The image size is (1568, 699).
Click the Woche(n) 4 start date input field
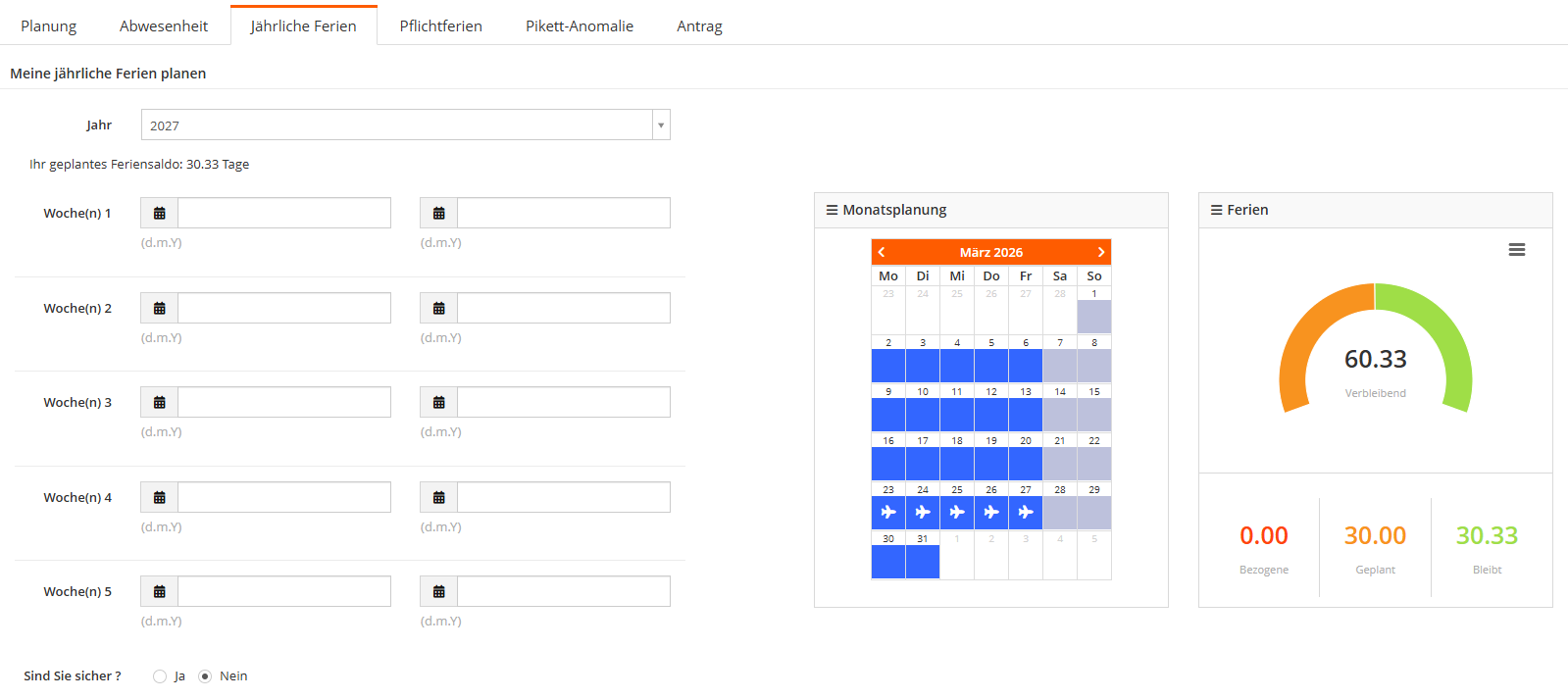[x=283, y=497]
